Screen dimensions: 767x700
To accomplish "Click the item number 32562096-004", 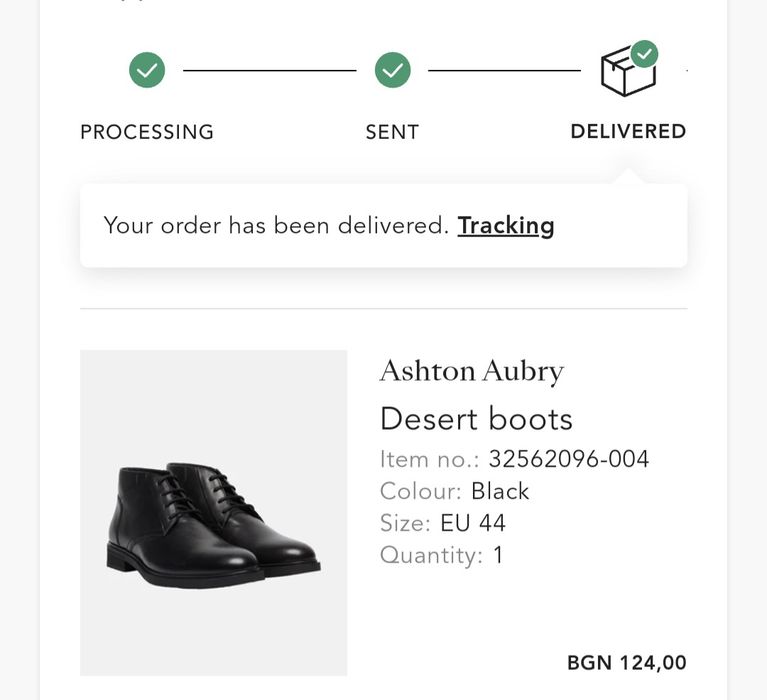I will pos(568,459).
